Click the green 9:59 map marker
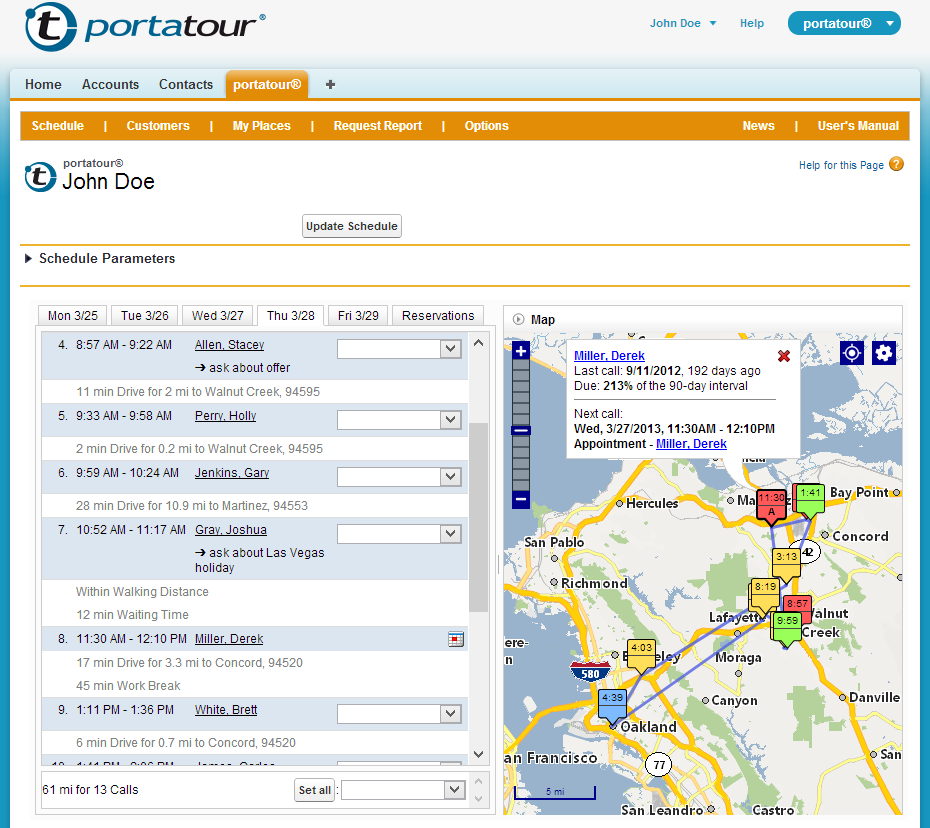This screenshot has height=828, width=930. click(x=787, y=629)
